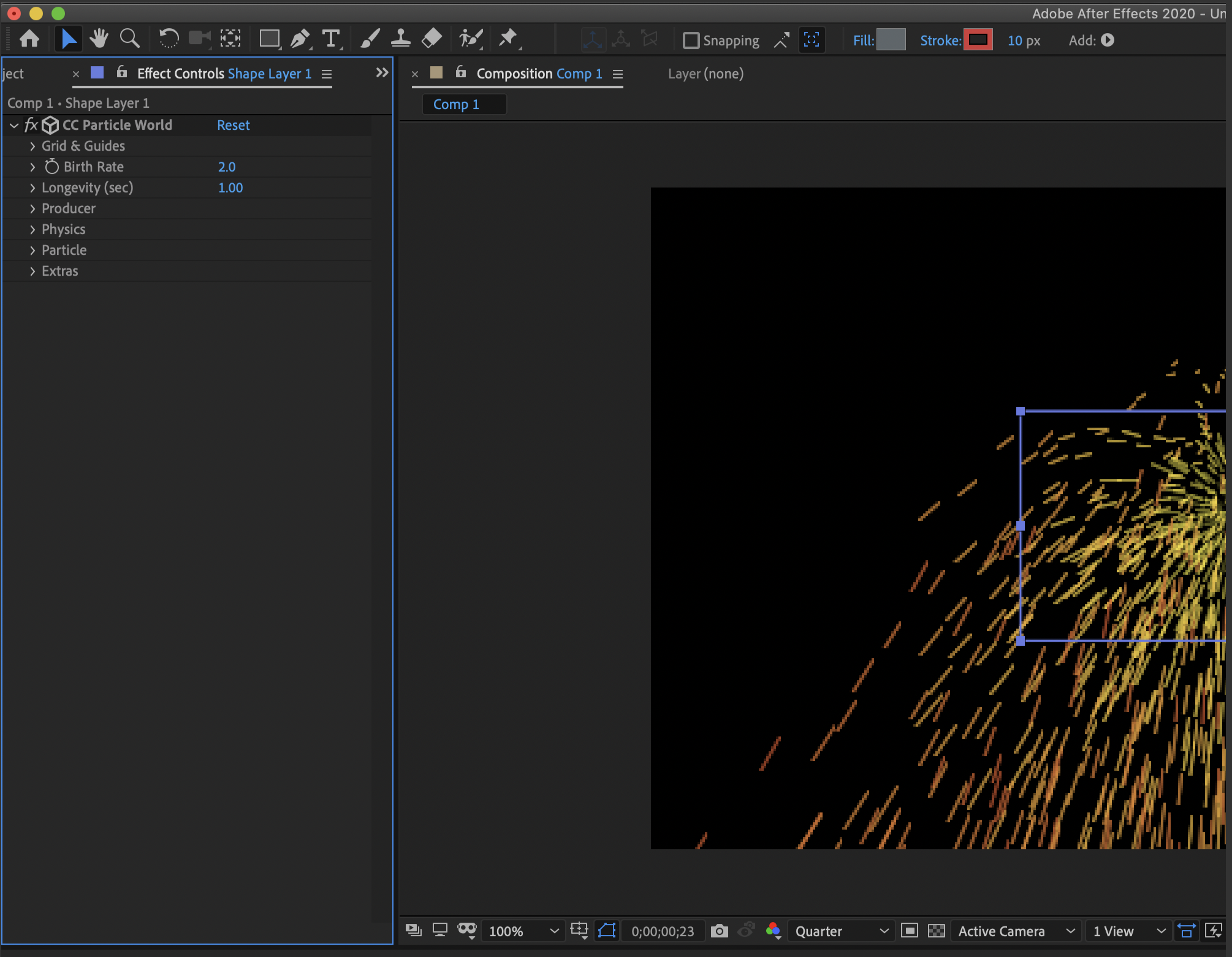The image size is (1232, 957).
Task: Select the Clone Stamp tool
Action: pos(401,39)
